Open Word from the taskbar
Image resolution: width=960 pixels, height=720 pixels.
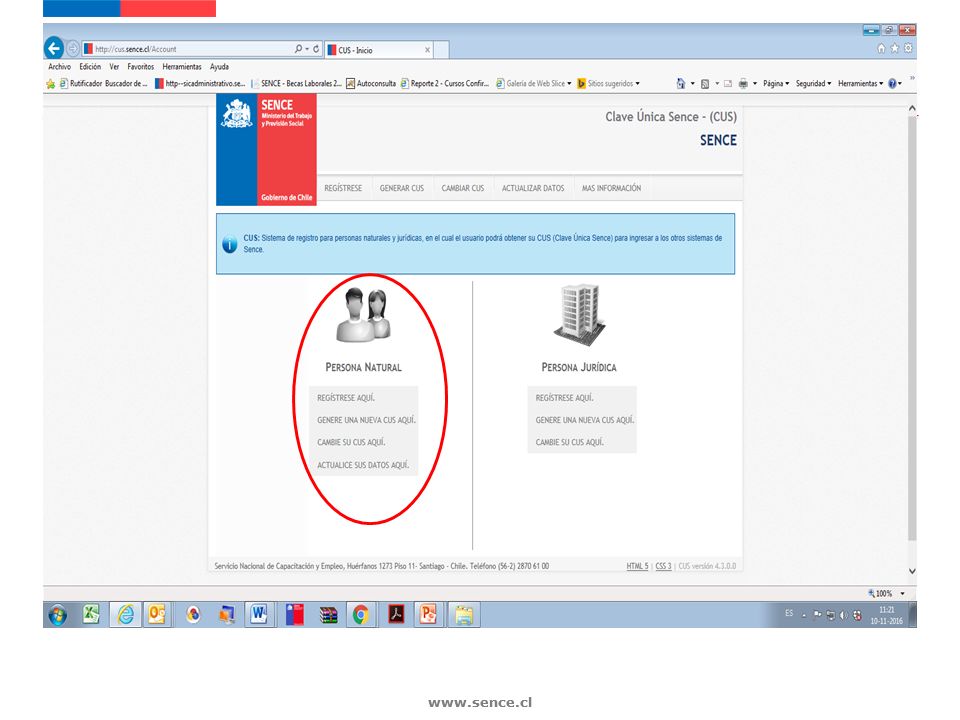point(259,614)
